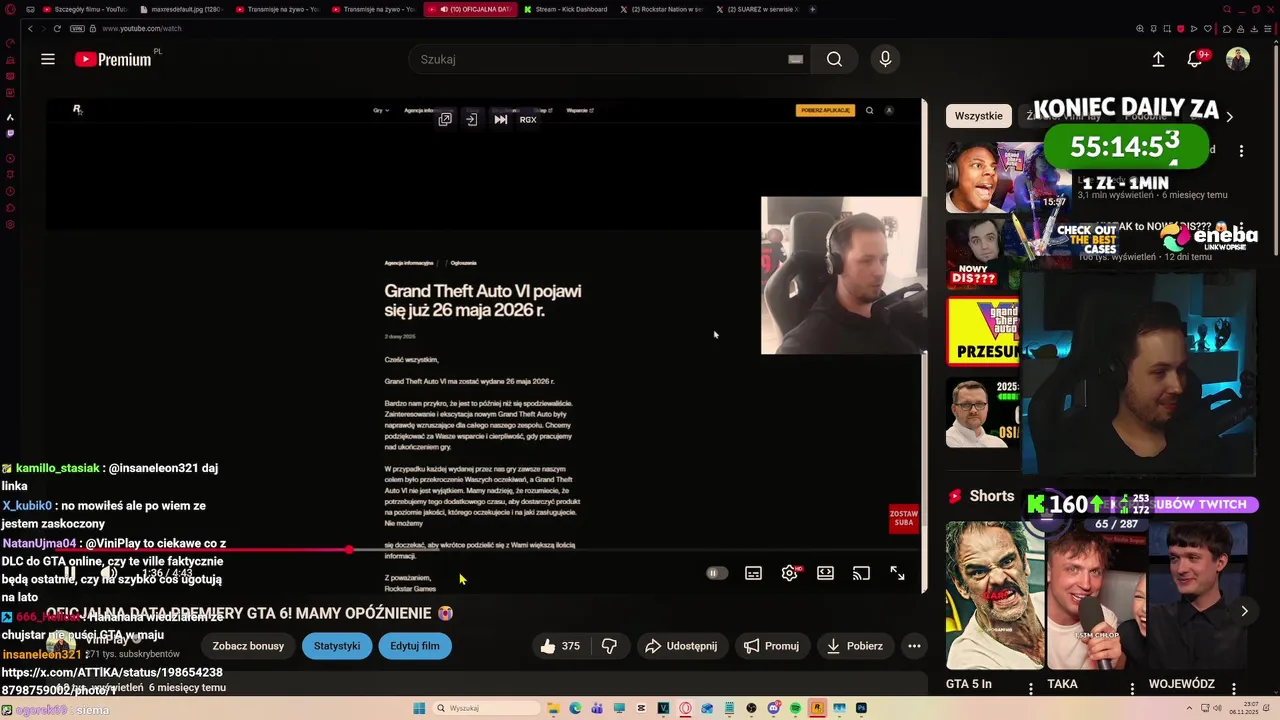Viewport: 1280px width, 720px height.
Task: Click the Statystyki button
Action: 337,646
